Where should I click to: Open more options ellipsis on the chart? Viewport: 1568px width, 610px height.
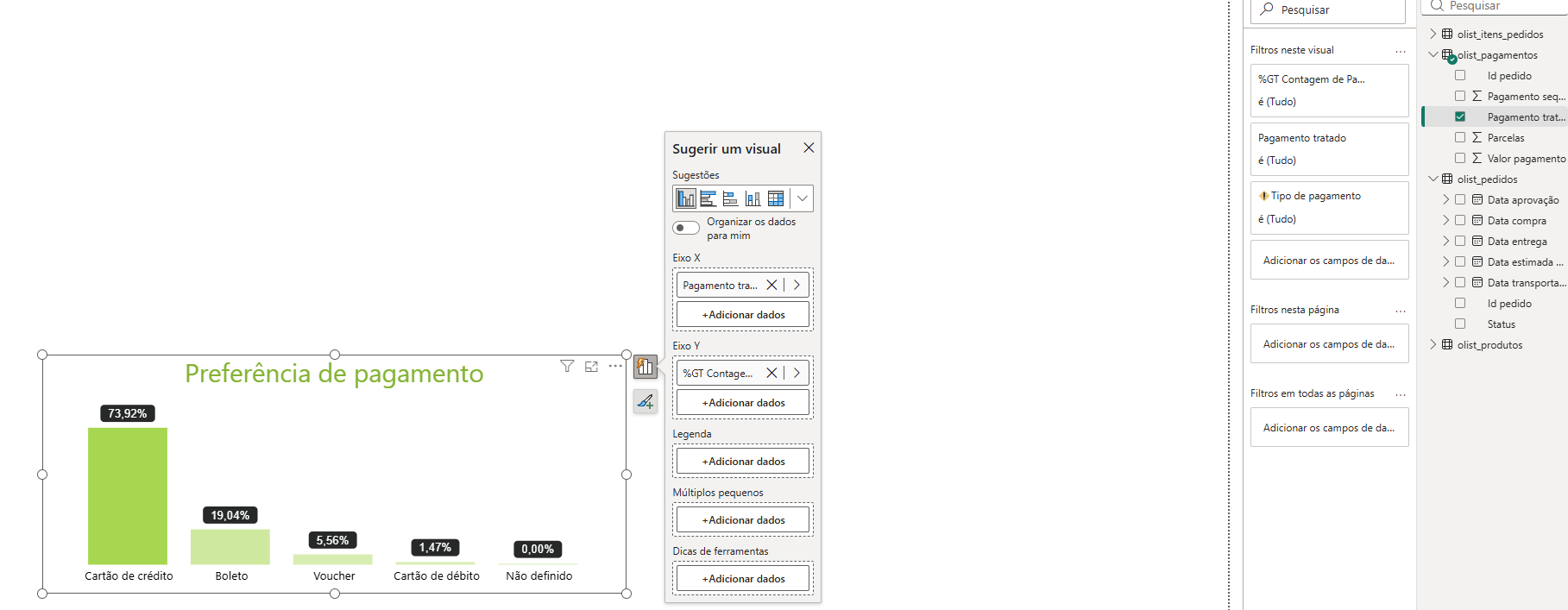[615, 367]
